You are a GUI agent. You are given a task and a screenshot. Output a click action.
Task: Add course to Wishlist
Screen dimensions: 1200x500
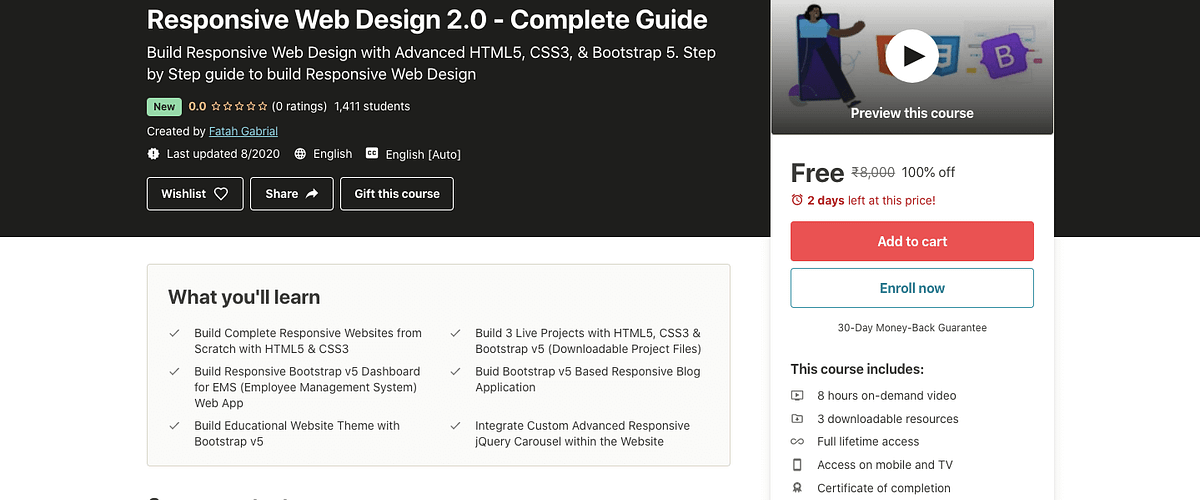[195, 194]
